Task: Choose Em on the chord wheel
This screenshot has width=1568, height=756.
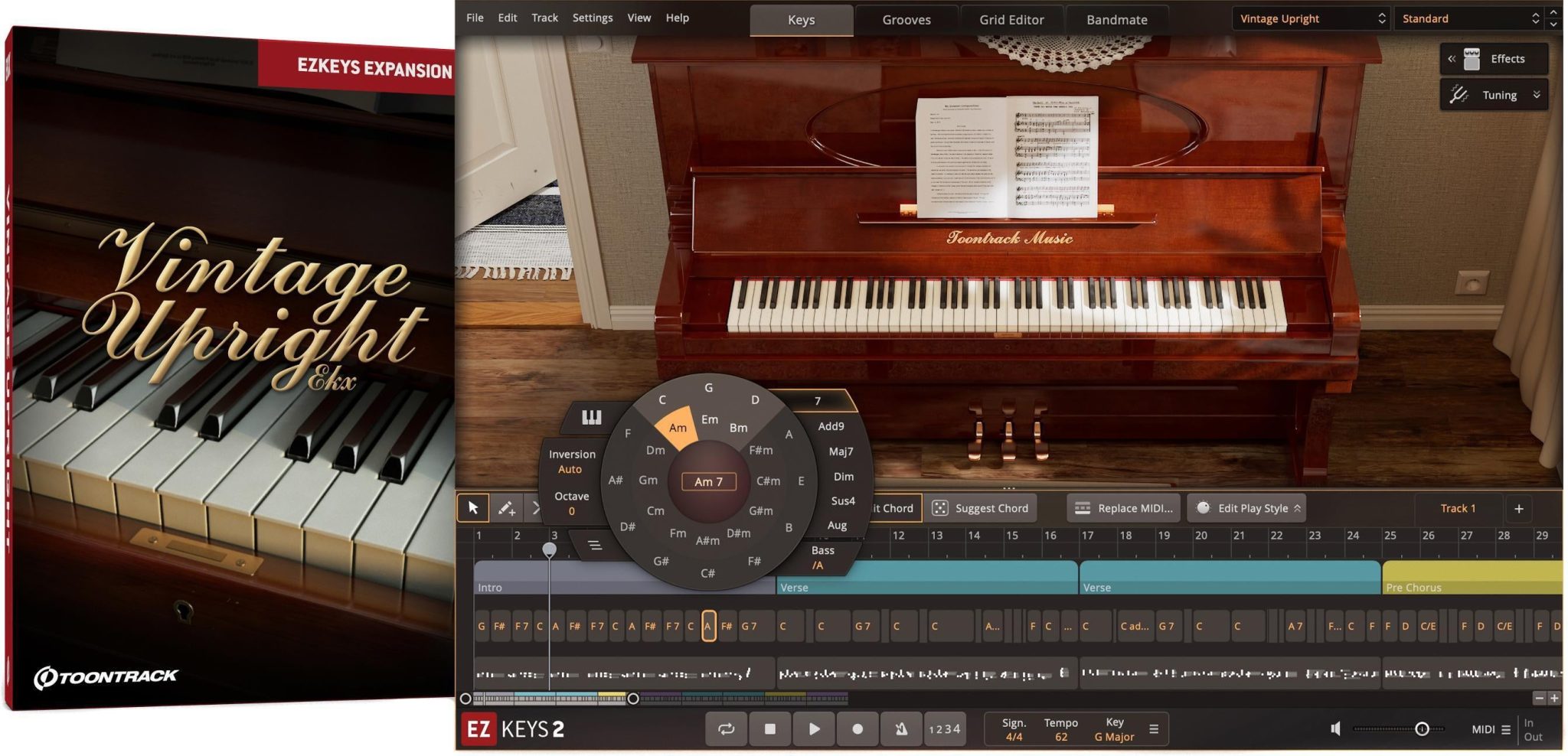Action: point(710,419)
